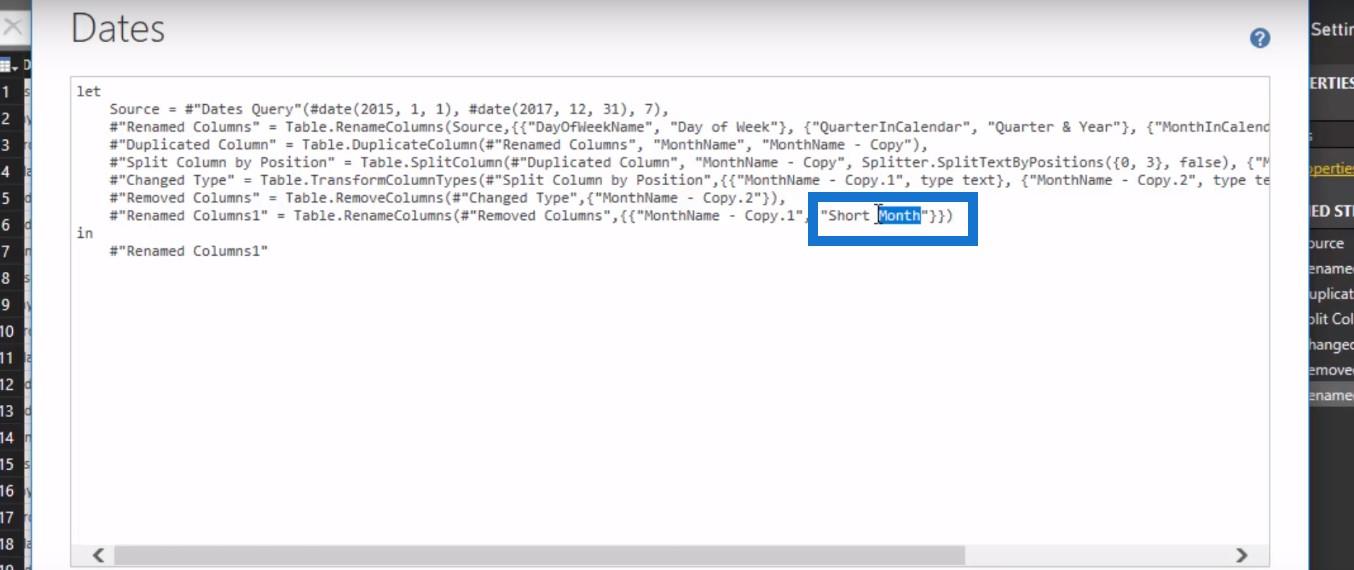Select the Changed Type applied step
The width and height of the screenshot is (1354, 570).
pos(1331,344)
